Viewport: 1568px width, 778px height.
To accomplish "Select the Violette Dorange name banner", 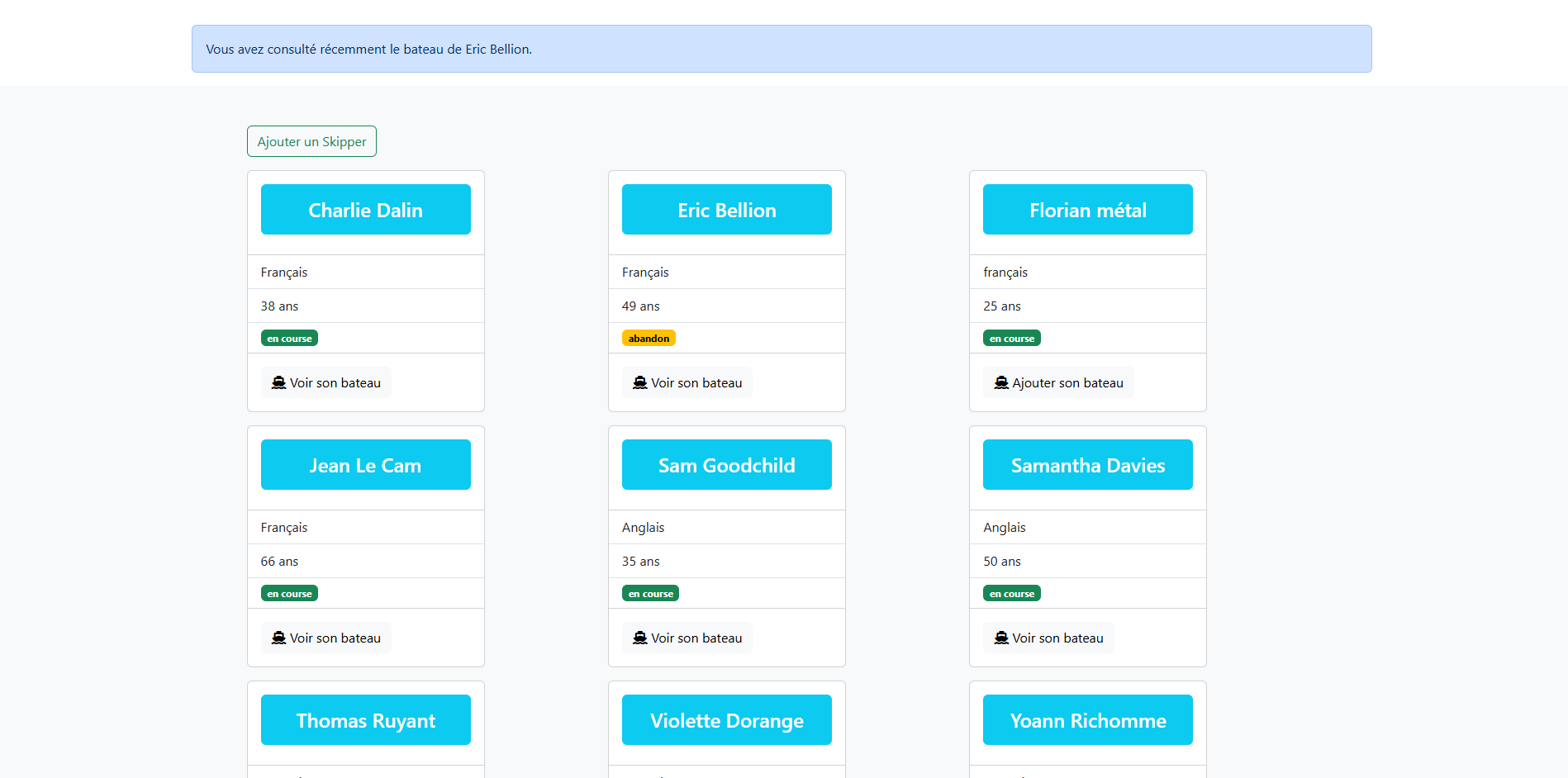I will 726,720.
